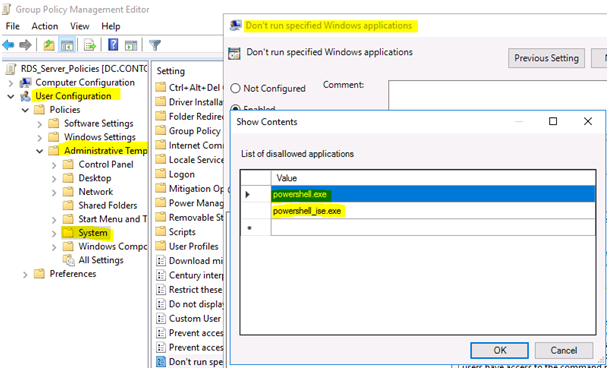
Task: Click the All Settings icon in tree
Action: click(69, 260)
